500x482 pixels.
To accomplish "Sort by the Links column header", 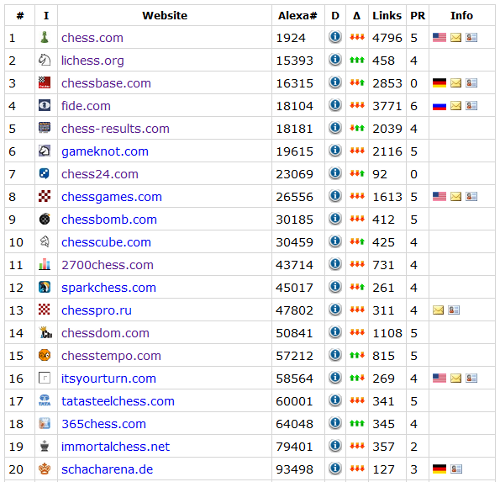I will tap(387, 15).
